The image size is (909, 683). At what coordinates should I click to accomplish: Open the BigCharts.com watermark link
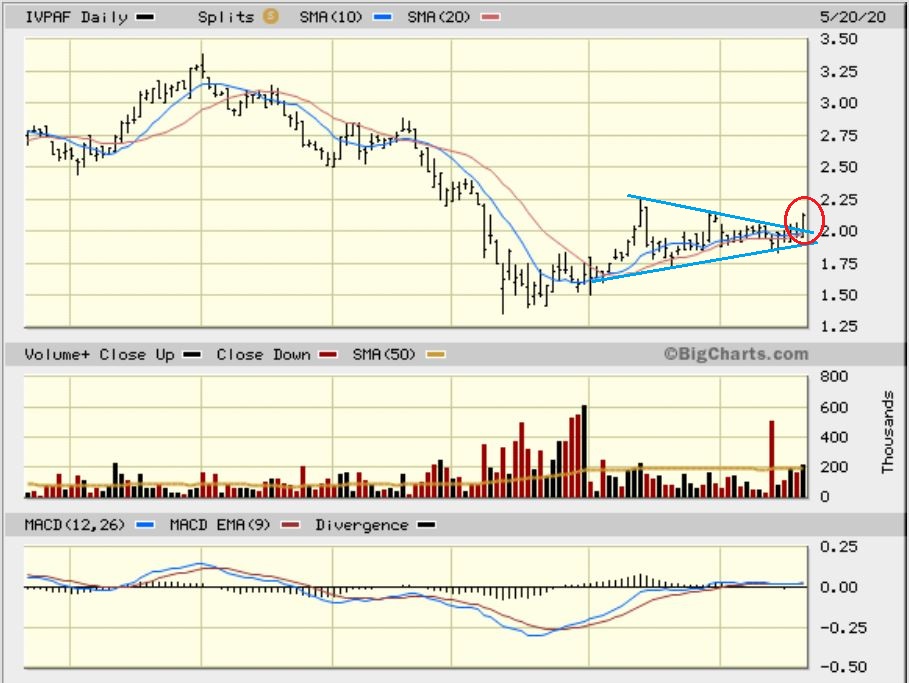click(734, 354)
